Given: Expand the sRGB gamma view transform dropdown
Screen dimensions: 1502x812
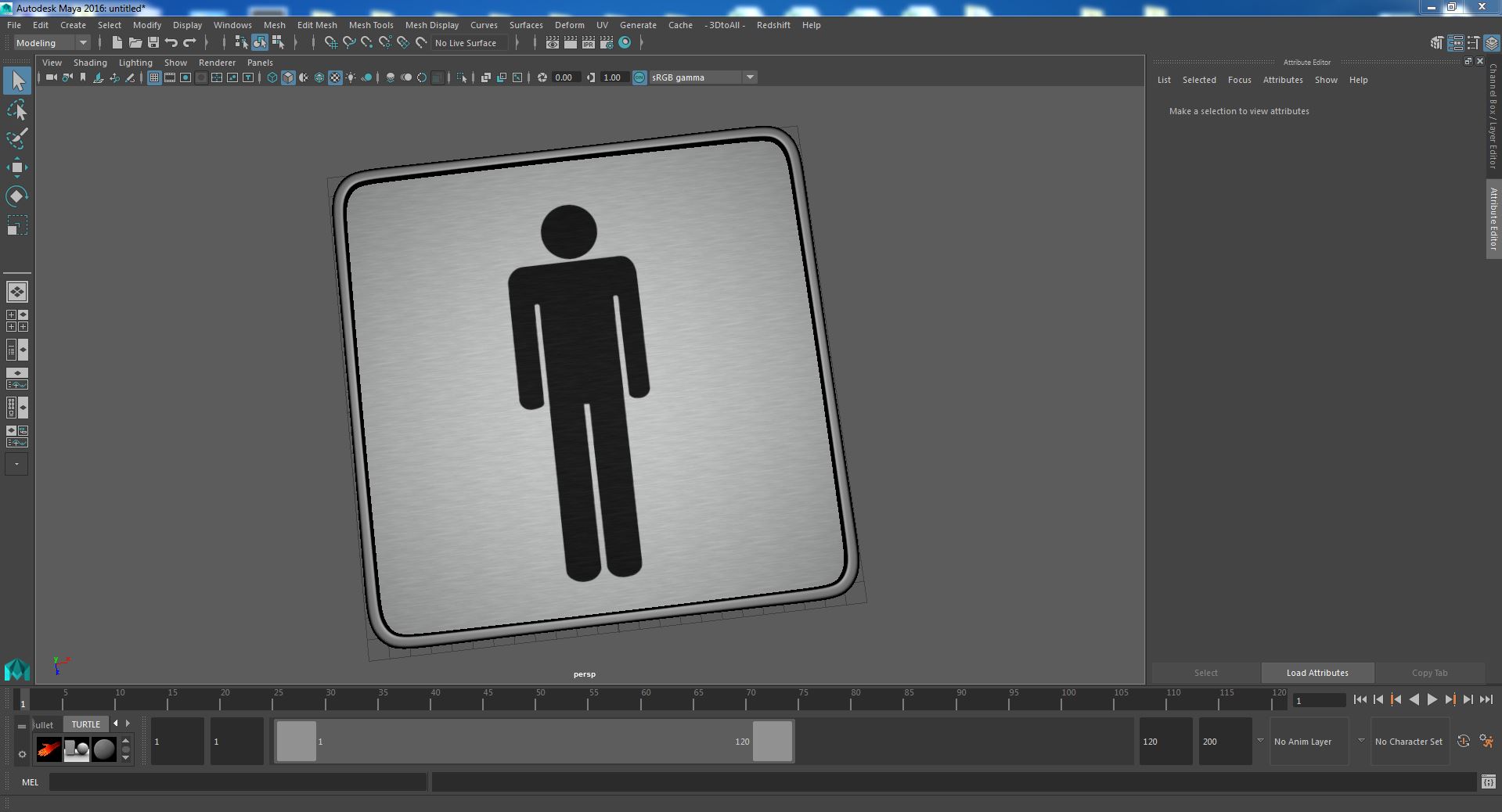Looking at the screenshot, I should pyautogui.click(x=749, y=77).
